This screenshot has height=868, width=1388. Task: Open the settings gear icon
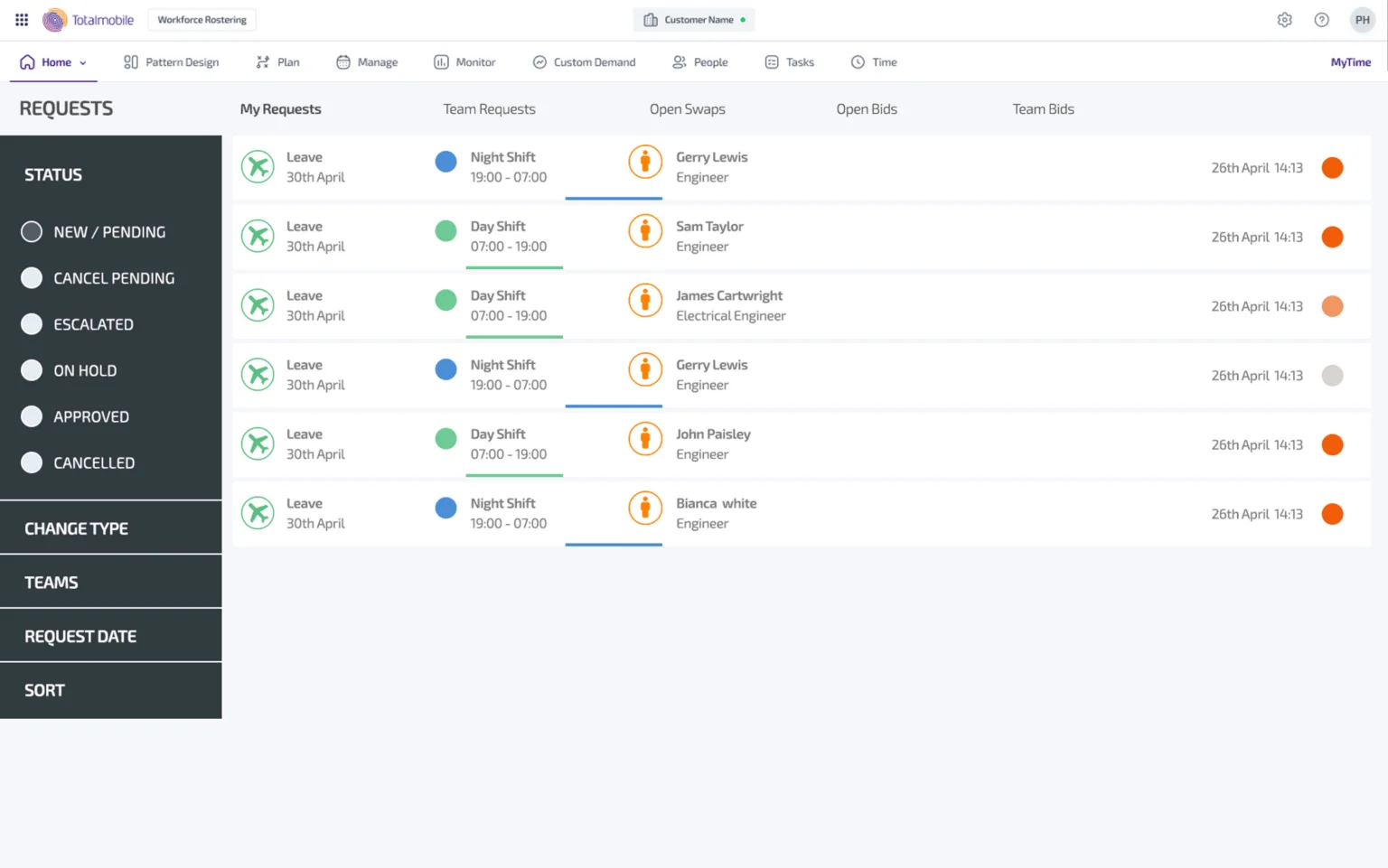pyautogui.click(x=1284, y=20)
